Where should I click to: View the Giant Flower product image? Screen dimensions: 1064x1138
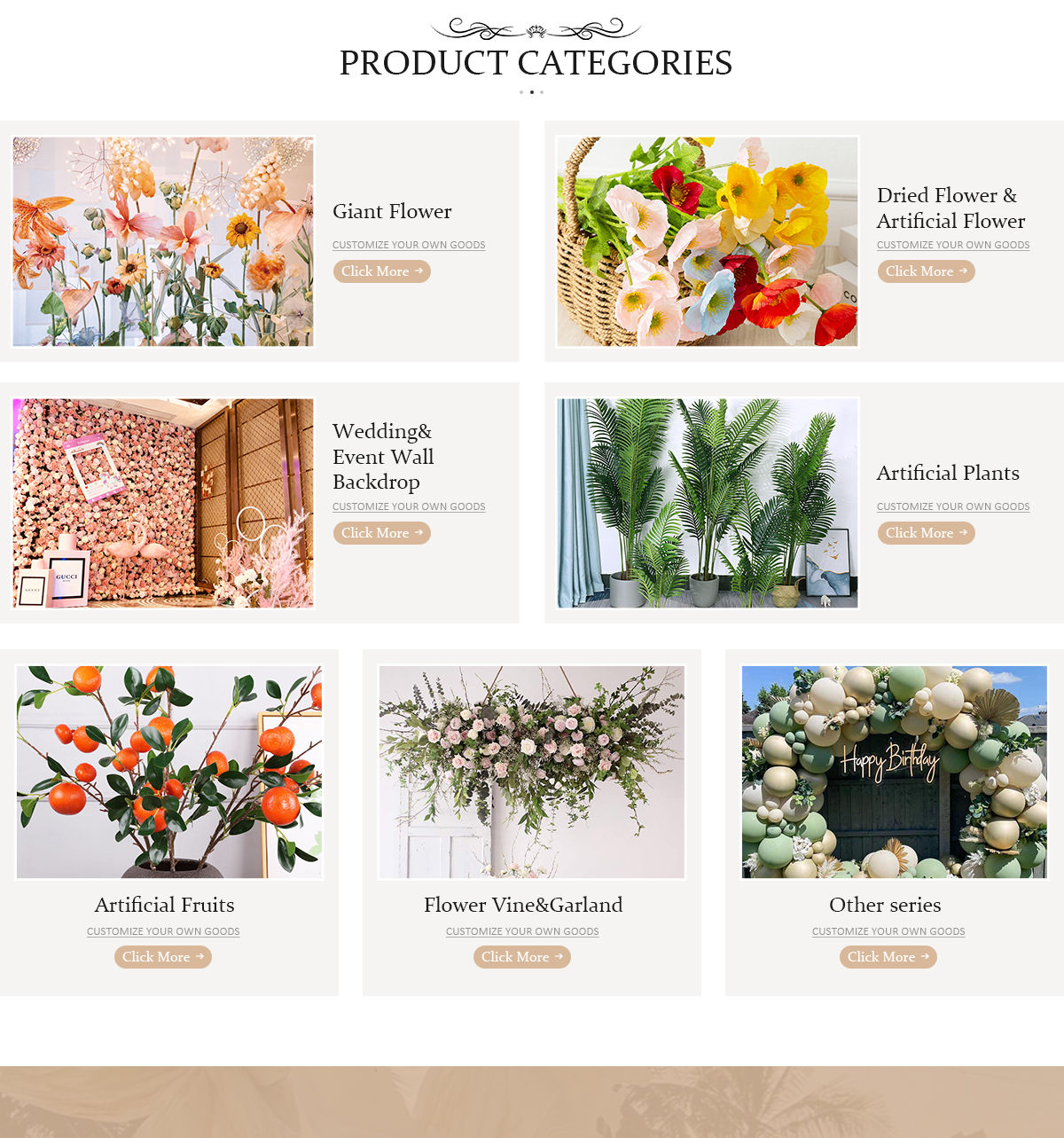coord(163,241)
